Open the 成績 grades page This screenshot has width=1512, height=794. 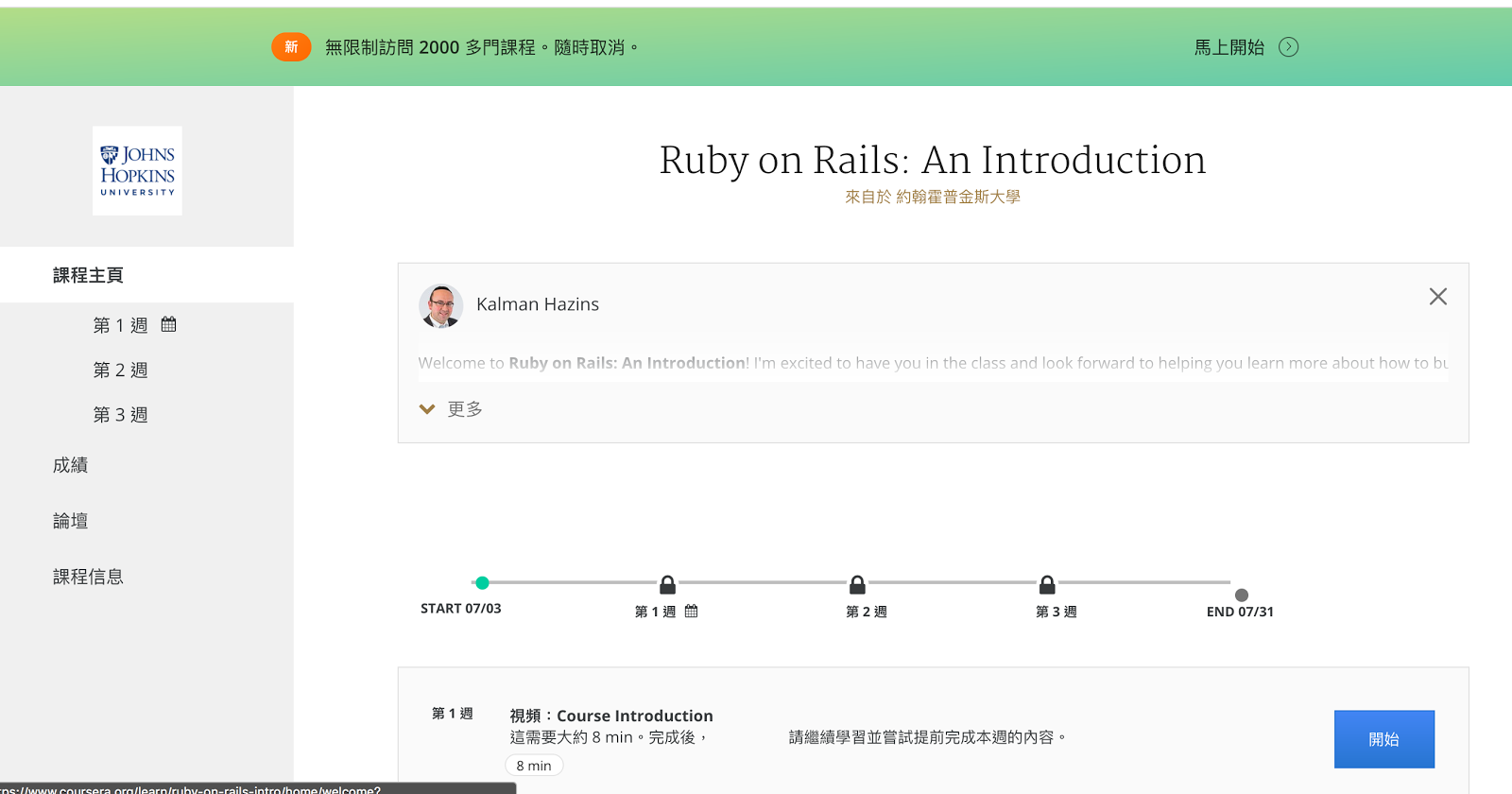[x=71, y=465]
